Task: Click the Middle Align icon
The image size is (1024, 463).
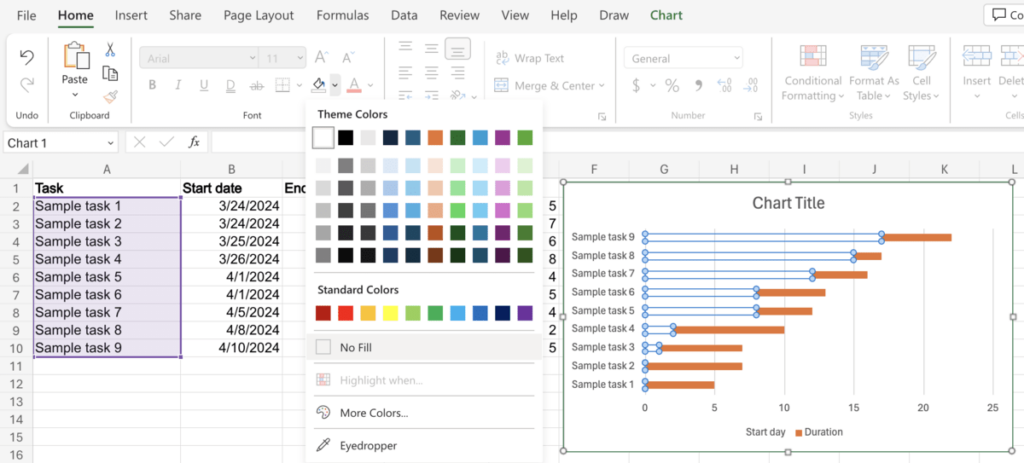Action: [432, 48]
